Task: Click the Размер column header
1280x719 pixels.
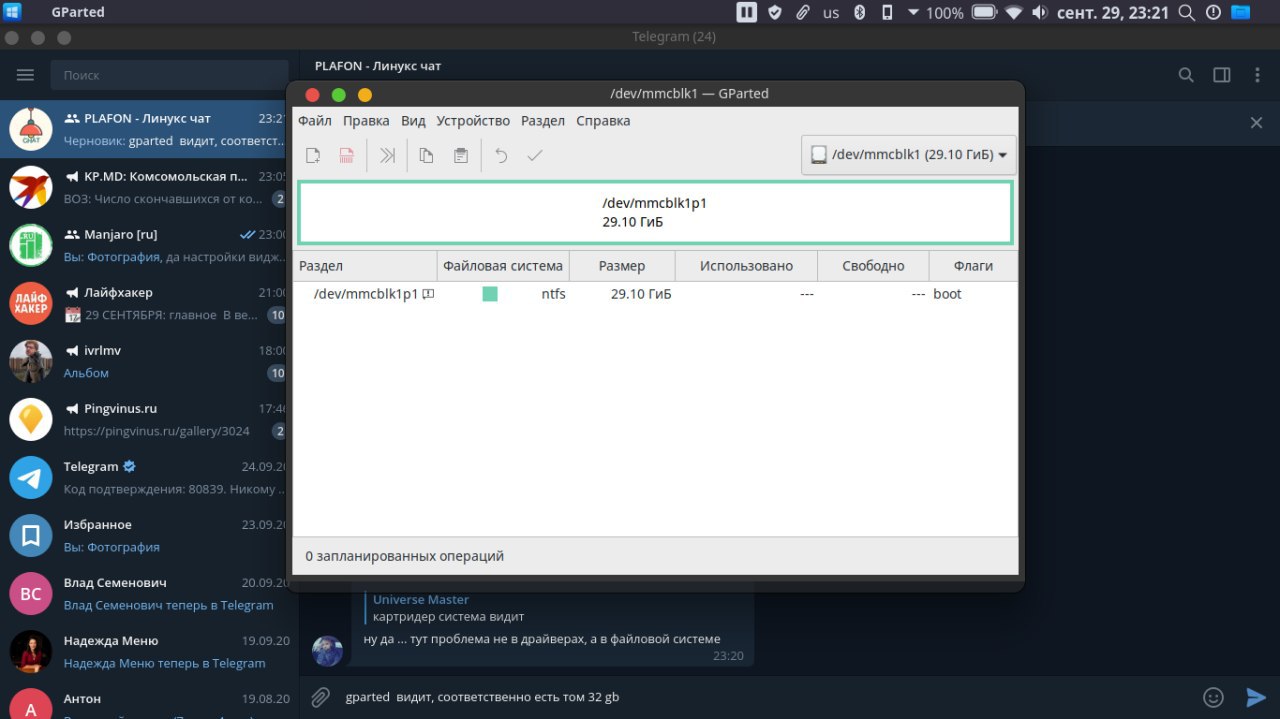Action: tap(622, 266)
